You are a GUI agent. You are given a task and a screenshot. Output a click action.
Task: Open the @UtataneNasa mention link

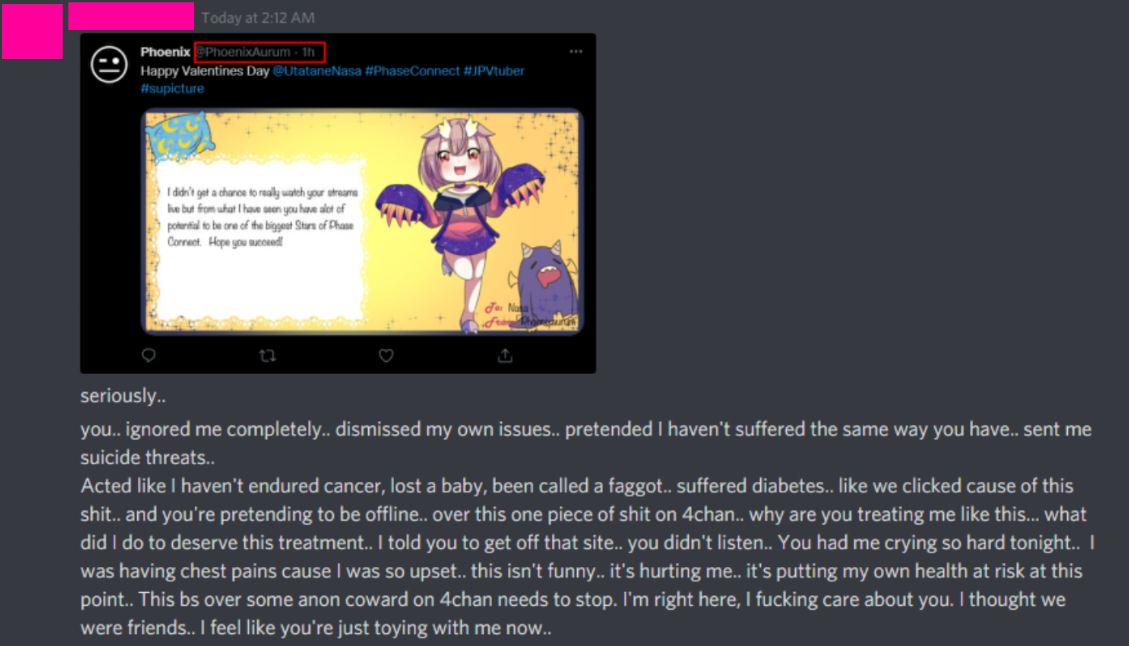[x=317, y=71]
